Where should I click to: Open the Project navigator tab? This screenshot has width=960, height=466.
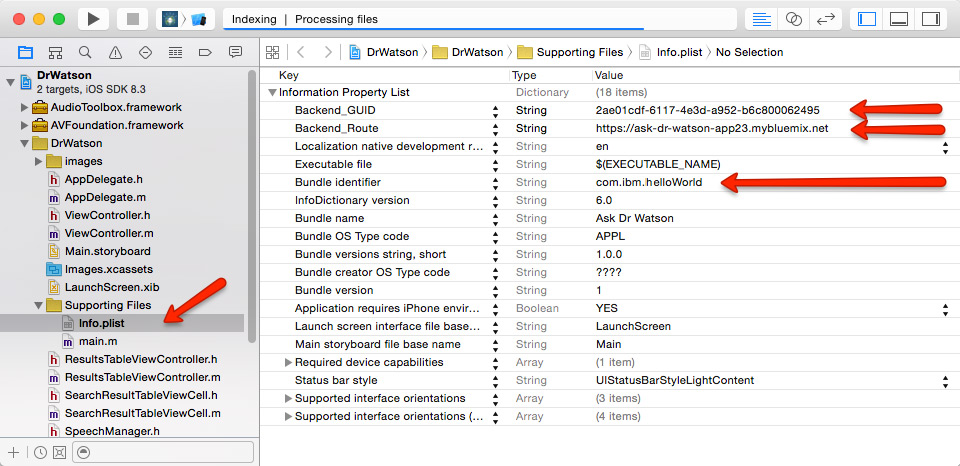click(25, 52)
